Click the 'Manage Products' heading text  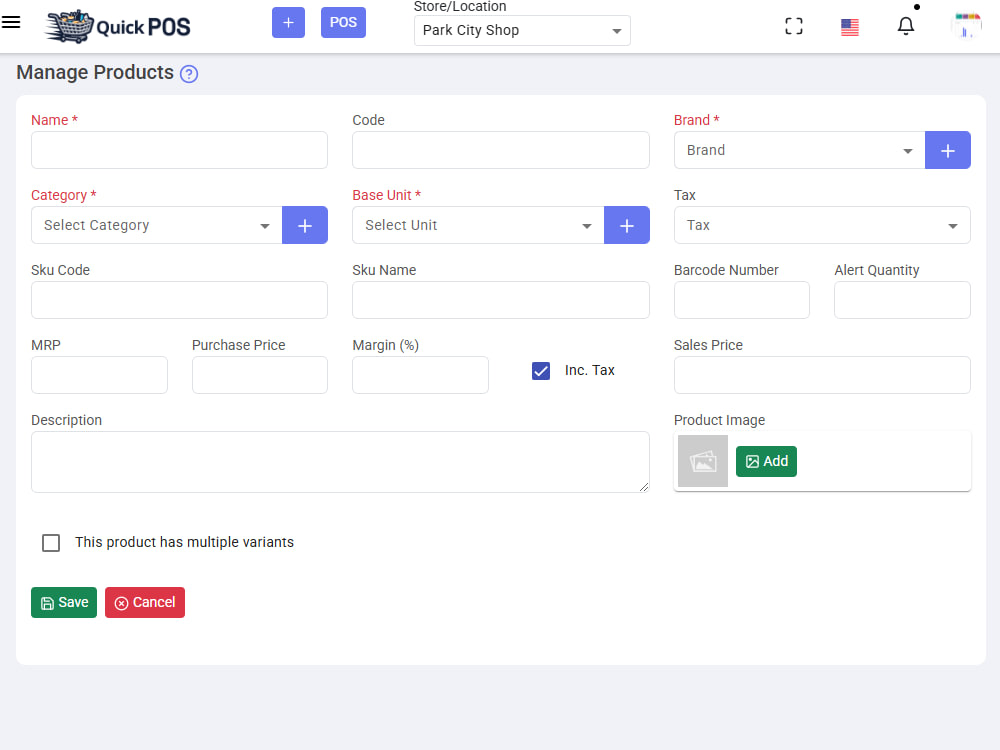(95, 73)
